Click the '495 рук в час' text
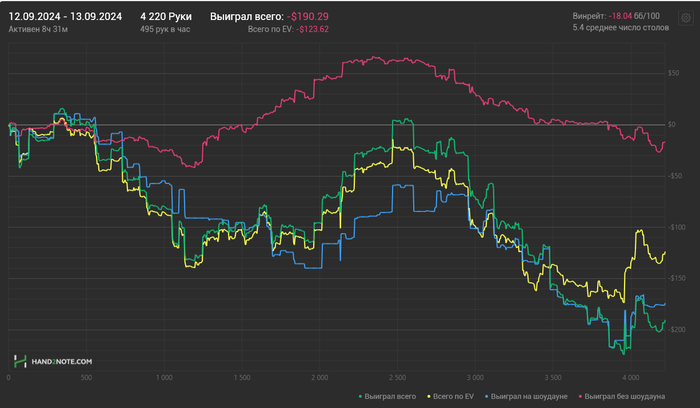700x408 pixels. (165, 29)
